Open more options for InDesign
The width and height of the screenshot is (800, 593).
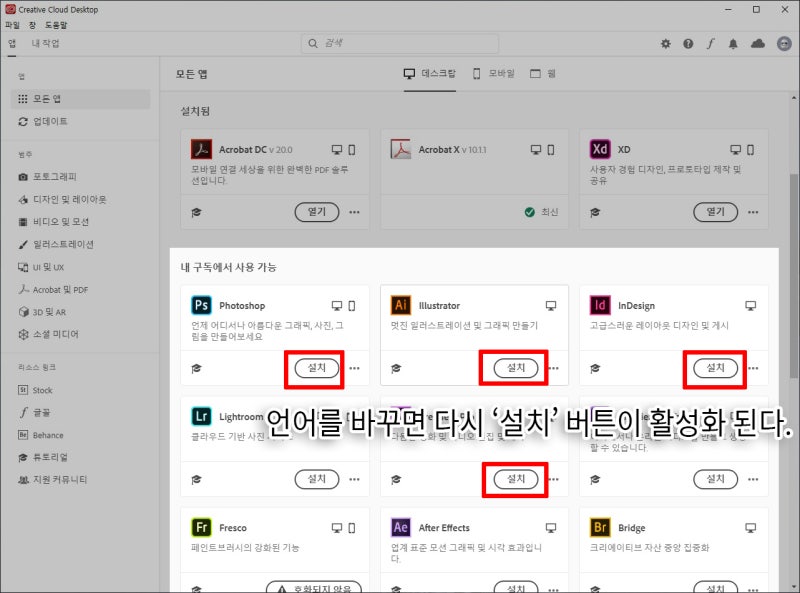pos(753,368)
